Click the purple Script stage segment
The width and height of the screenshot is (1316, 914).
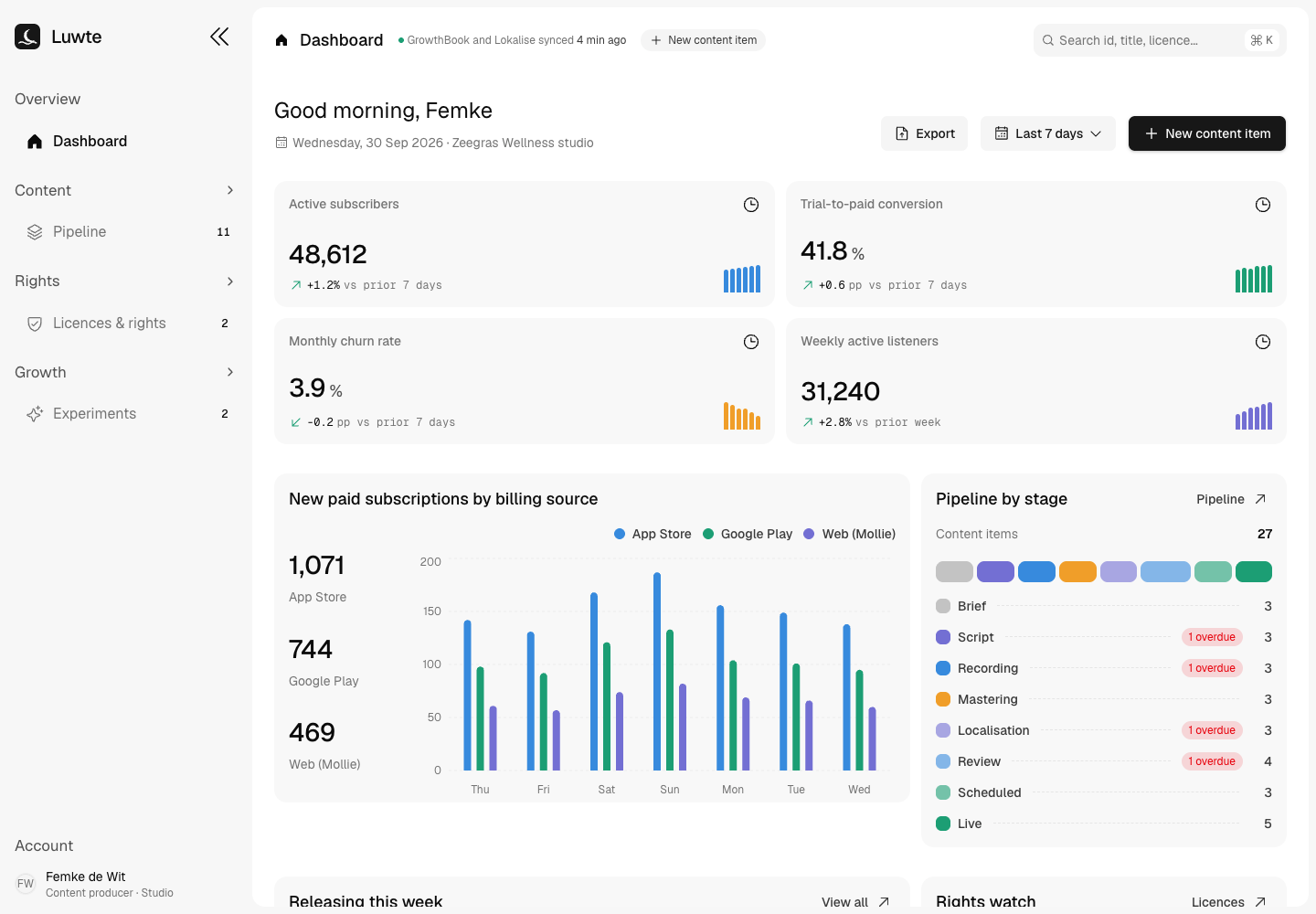pos(995,571)
